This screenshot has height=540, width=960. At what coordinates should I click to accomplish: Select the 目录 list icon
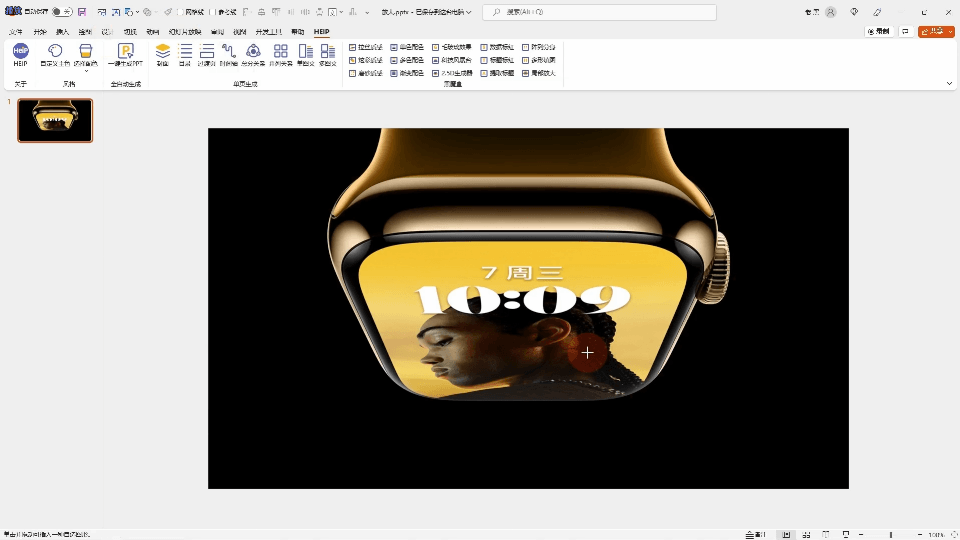[185, 51]
